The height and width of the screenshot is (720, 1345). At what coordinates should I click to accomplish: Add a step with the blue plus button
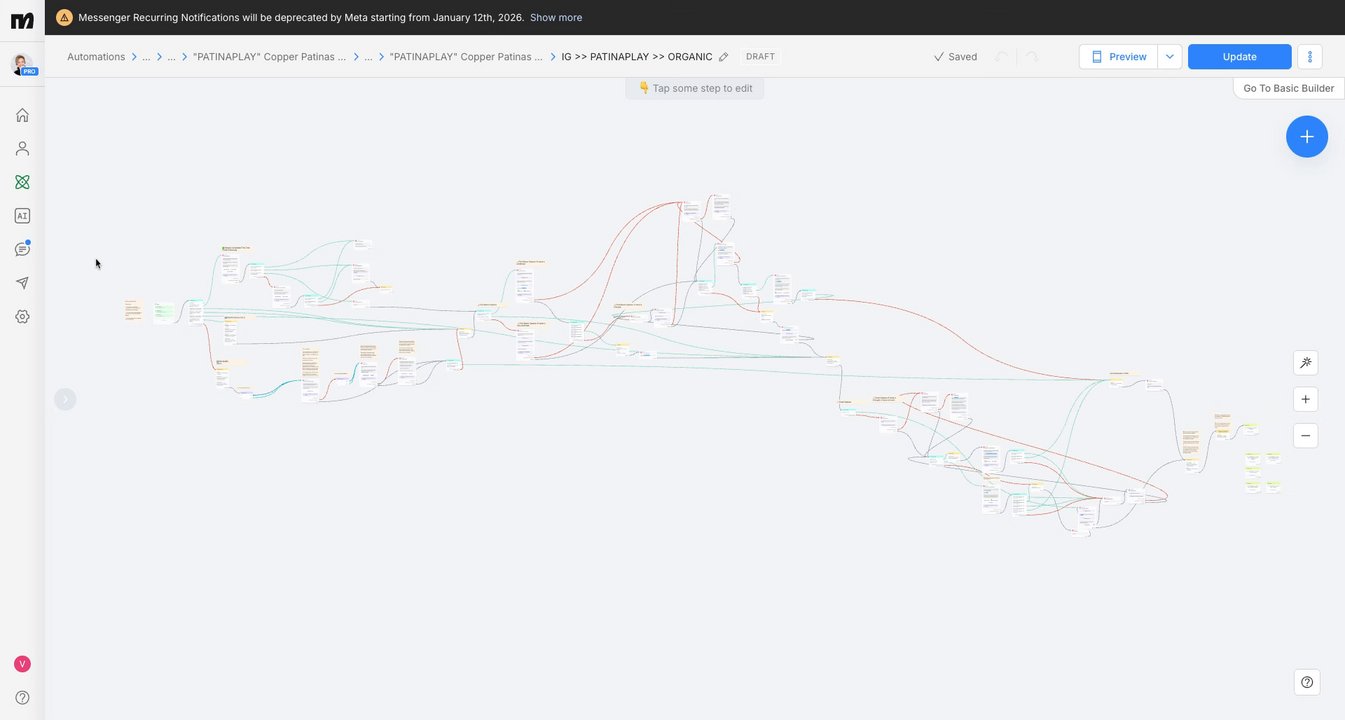pyautogui.click(x=1307, y=137)
